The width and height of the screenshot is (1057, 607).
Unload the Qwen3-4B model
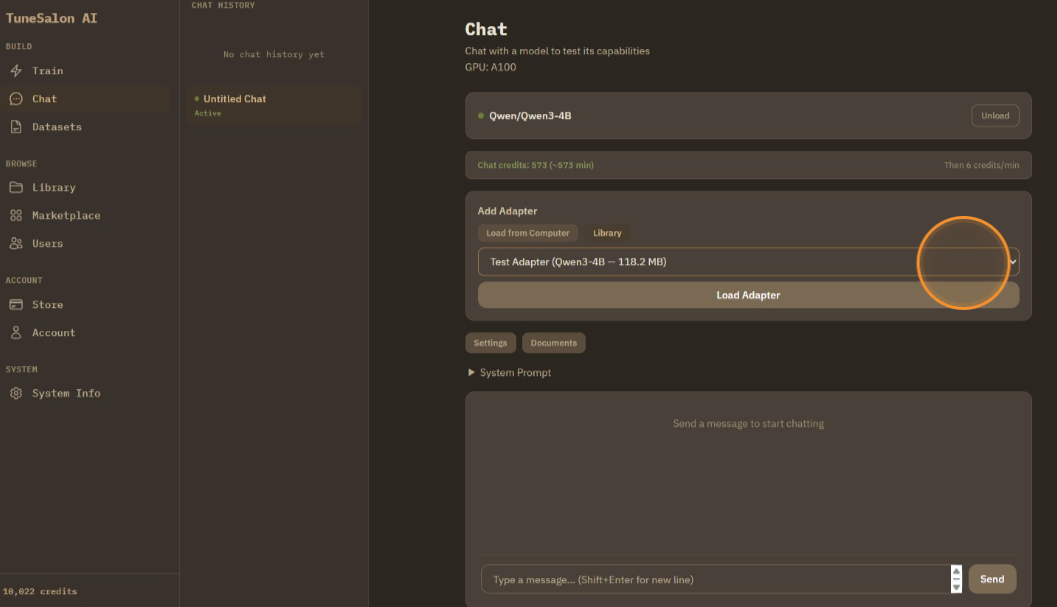coord(994,116)
